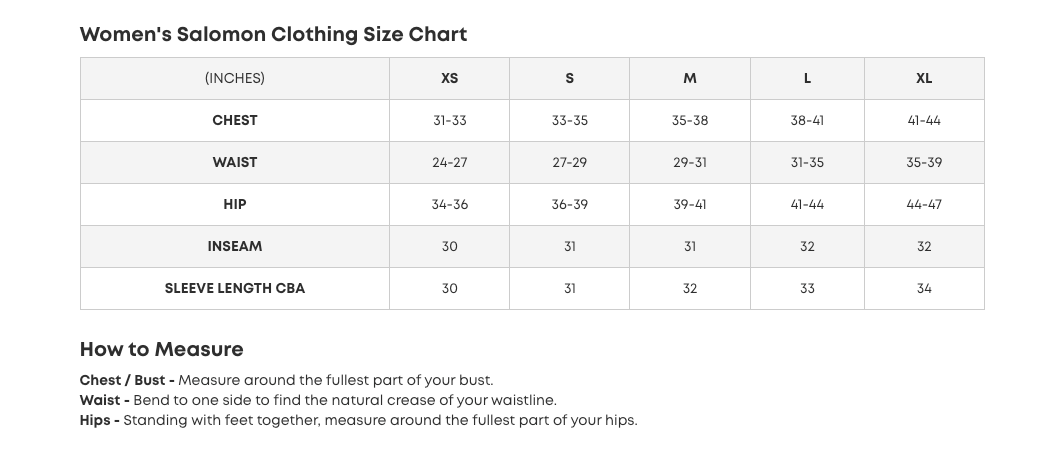1061x456 pixels.
Task: Click hip measurement 44-47 for XL
Action: pyautogui.click(x=924, y=204)
